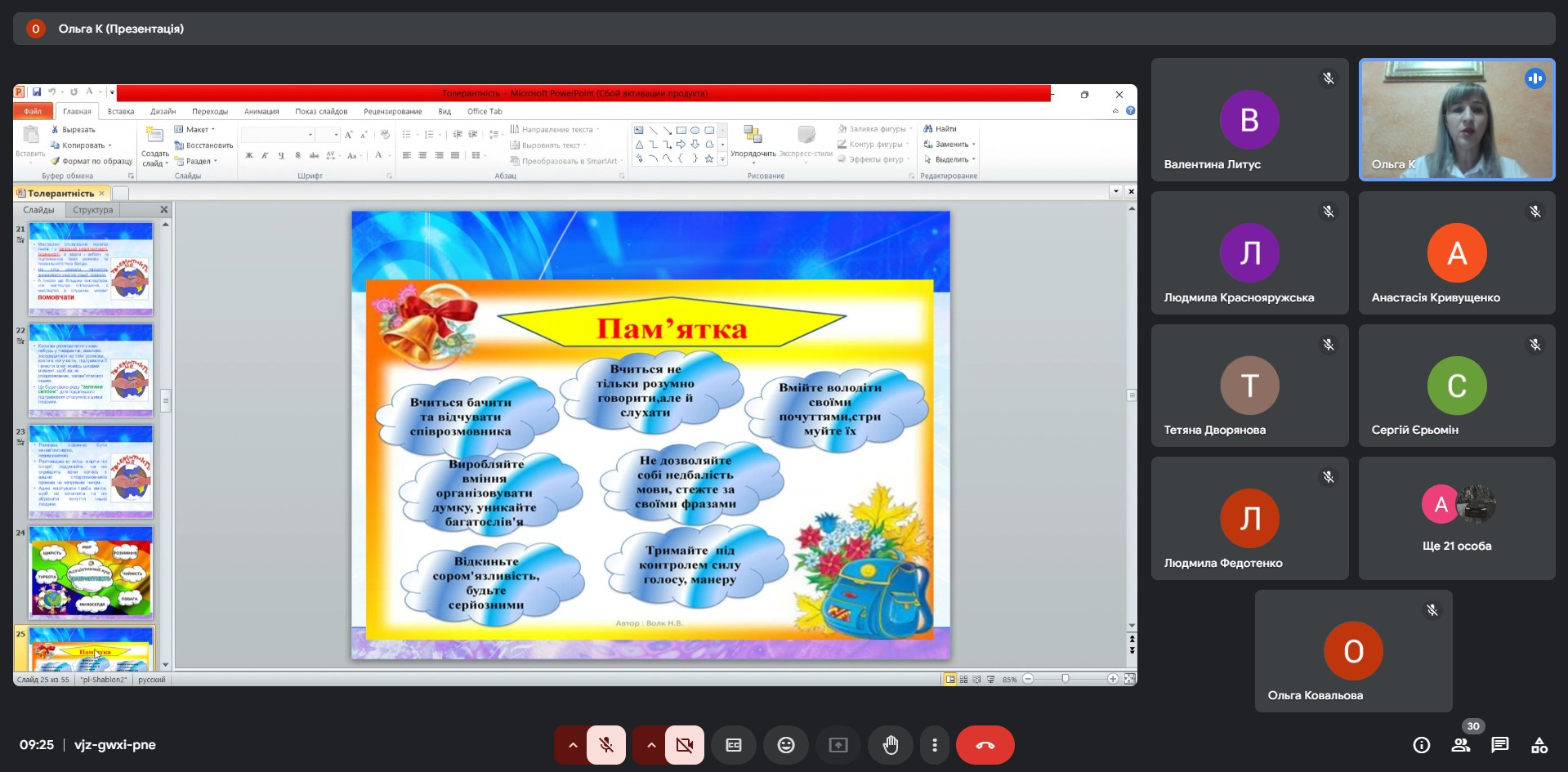Select the Структура tab in slide pane
The width and height of the screenshot is (1568, 772).
coord(93,210)
